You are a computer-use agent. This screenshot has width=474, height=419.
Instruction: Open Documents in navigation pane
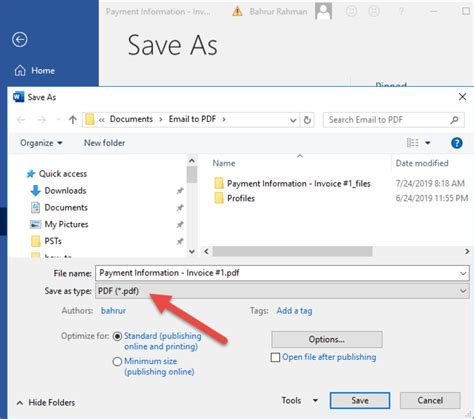click(59, 207)
